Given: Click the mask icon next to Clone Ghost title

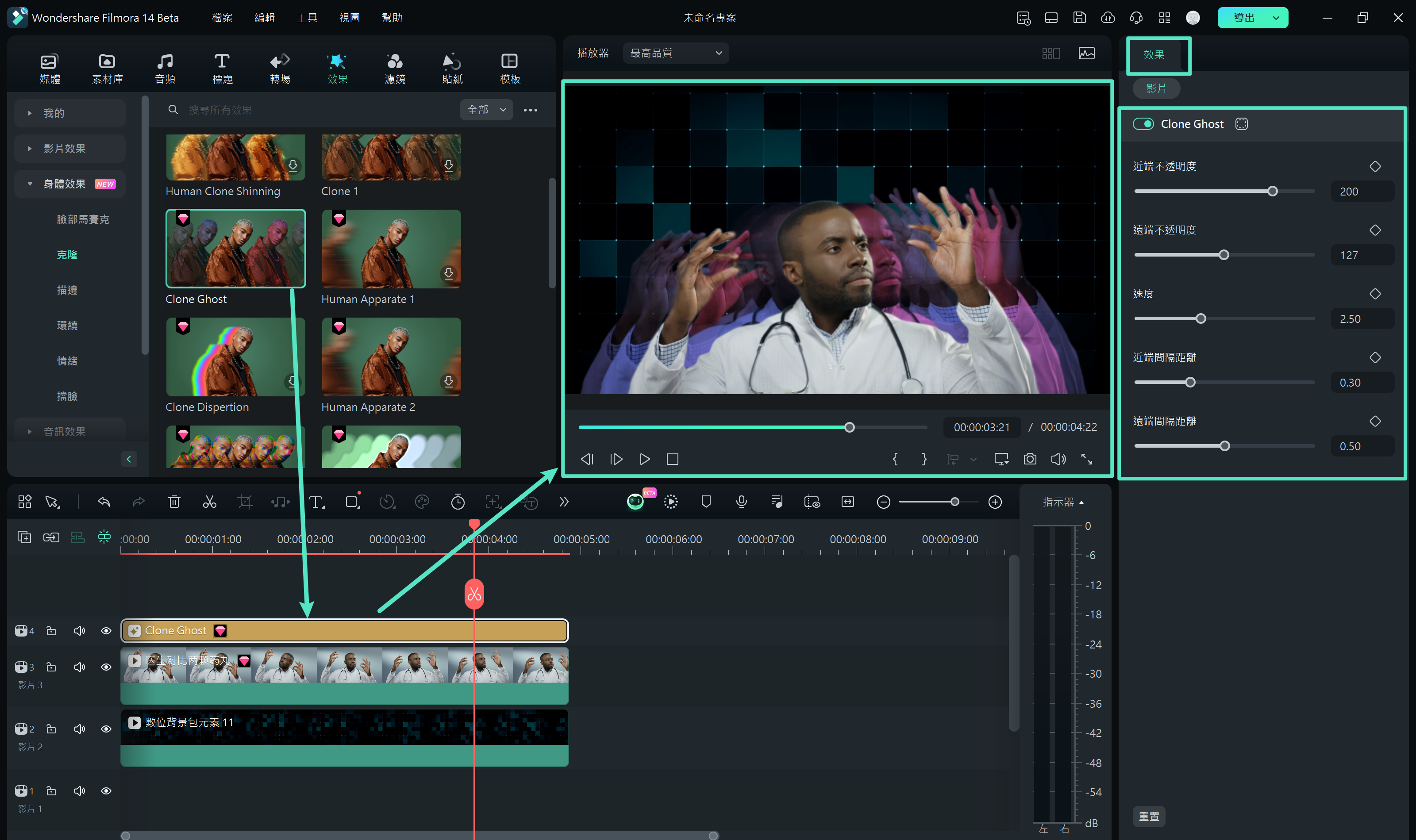Looking at the screenshot, I should click(x=1242, y=124).
